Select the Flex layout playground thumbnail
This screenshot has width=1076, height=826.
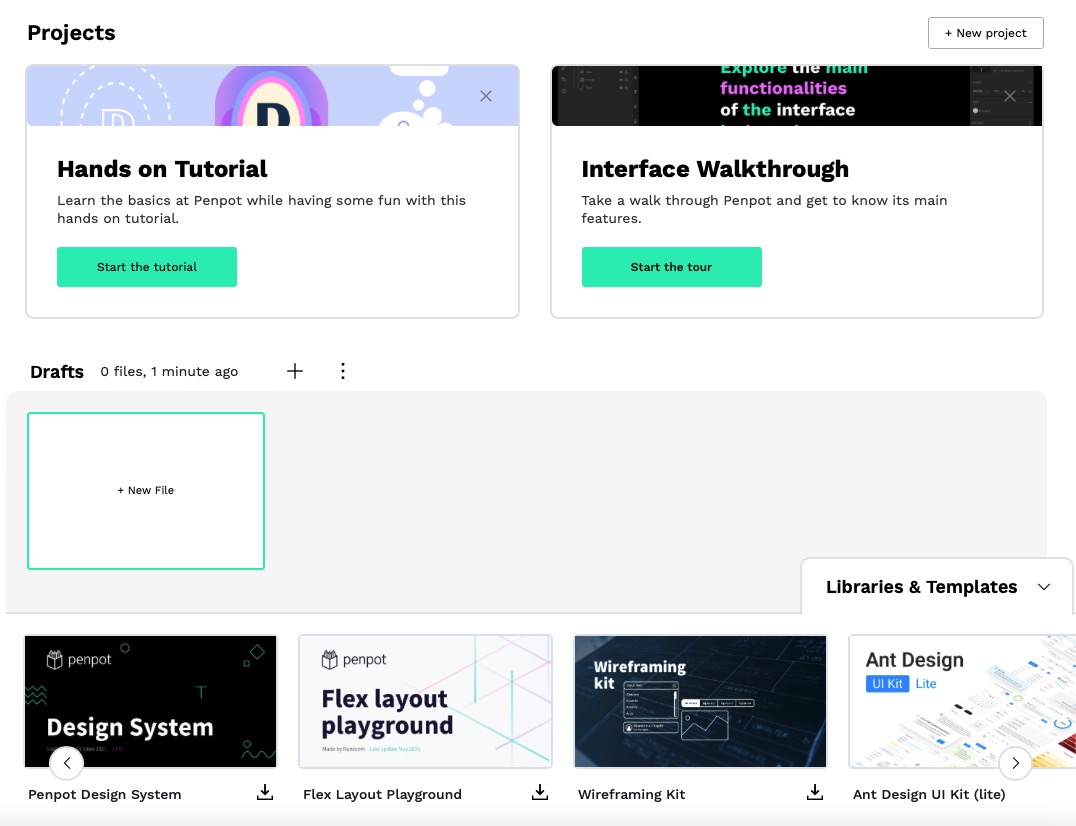click(x=425, y=700)
